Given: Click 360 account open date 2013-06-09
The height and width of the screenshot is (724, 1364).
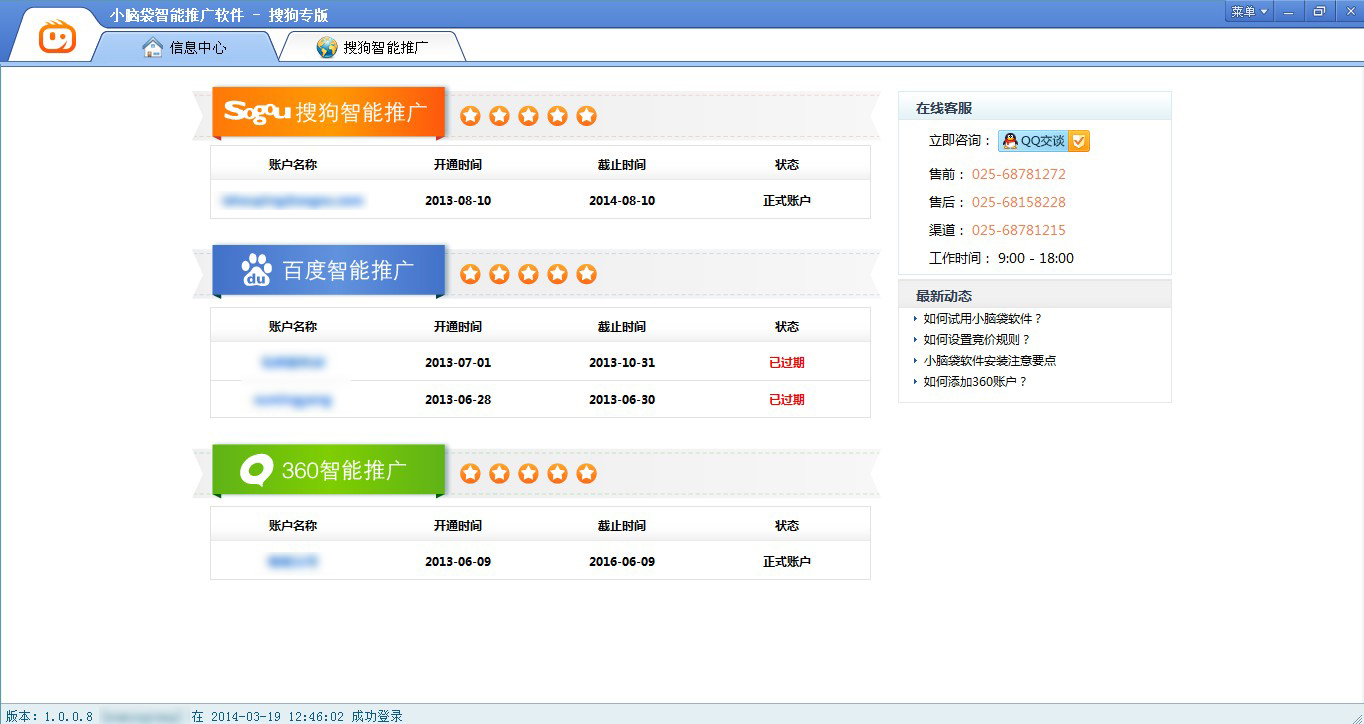Looking at the screenshot, I should coord(458,562).
